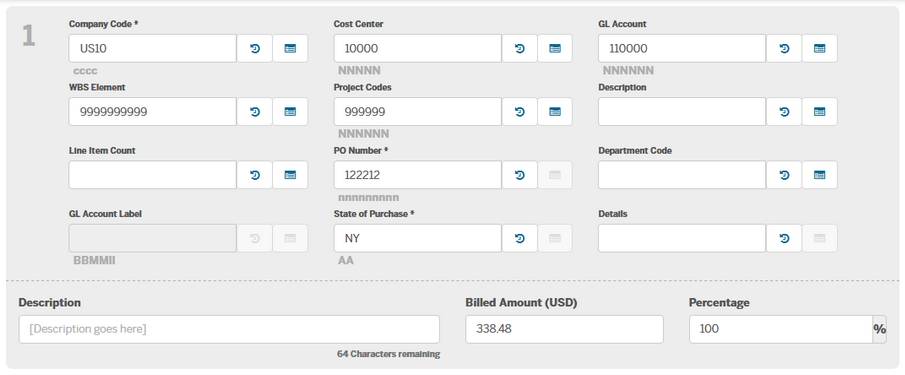Image resolution: width=905 pixels, height=375 pixels.
Task: Click the history icon beside Cost Center
Action: (519, 48)
